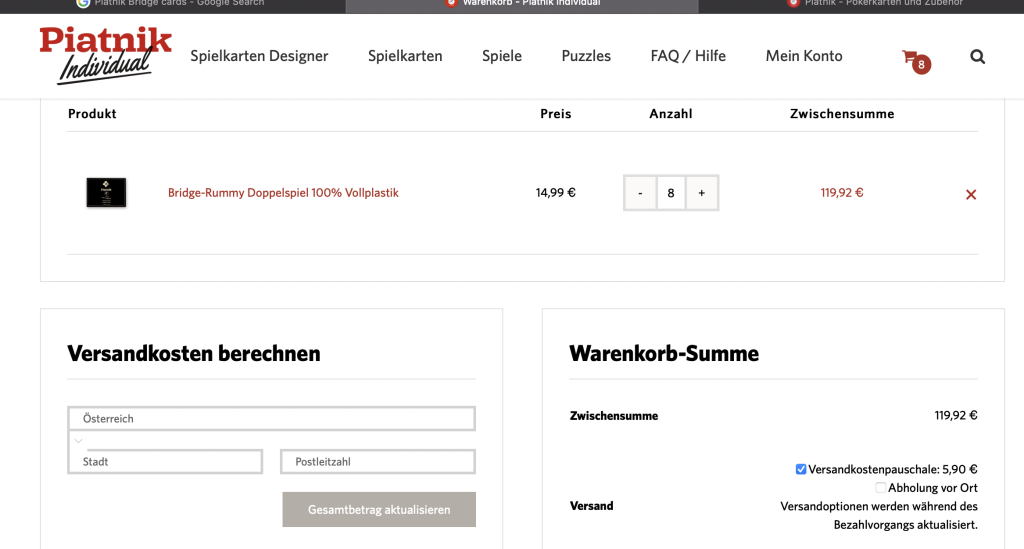
Task: Open Bridge-Rummy Doppelspiel 100% Vollplastik link
Action: coord(283,193)
